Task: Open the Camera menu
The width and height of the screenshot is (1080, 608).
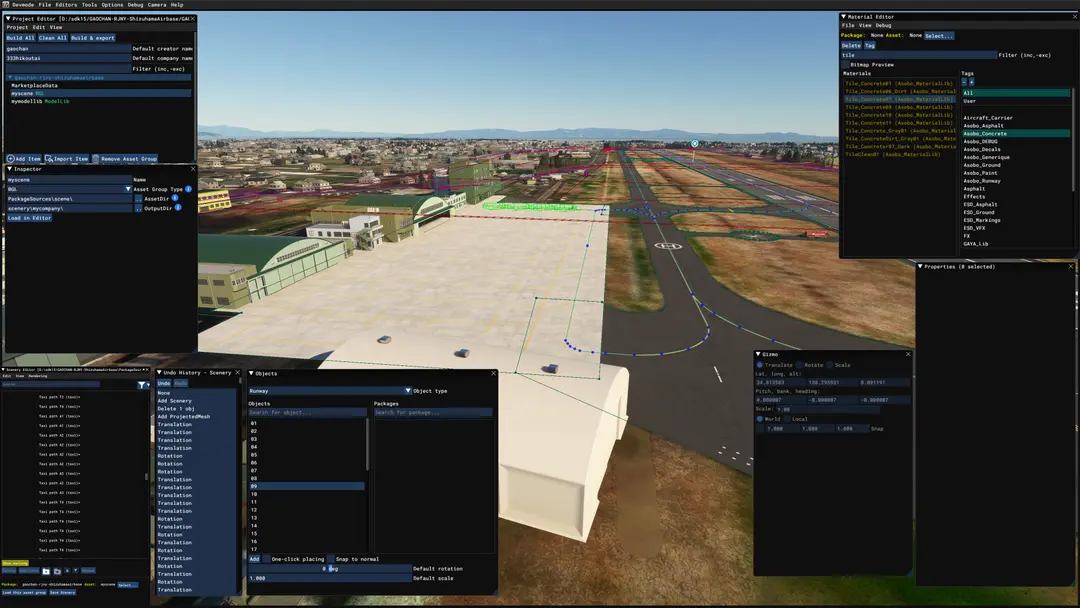Action: [156, 5]
